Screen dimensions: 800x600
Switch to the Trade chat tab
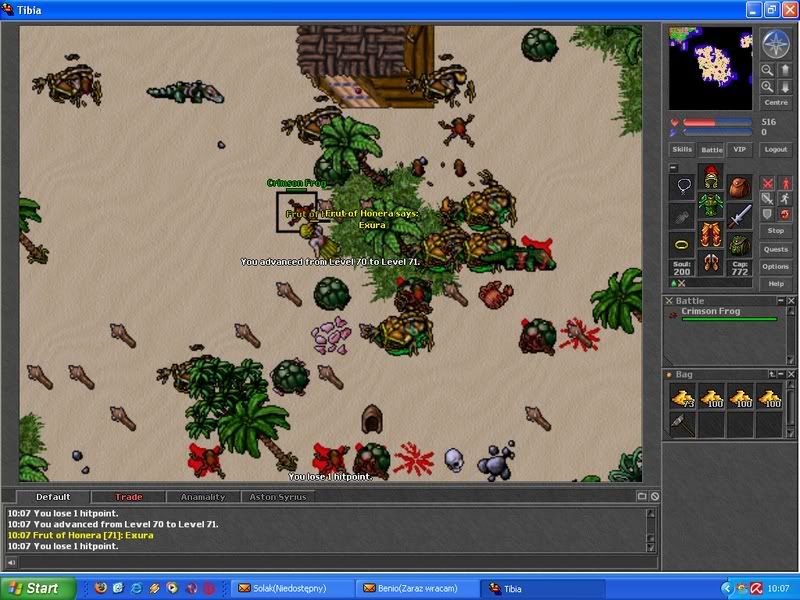pos(129,497)
